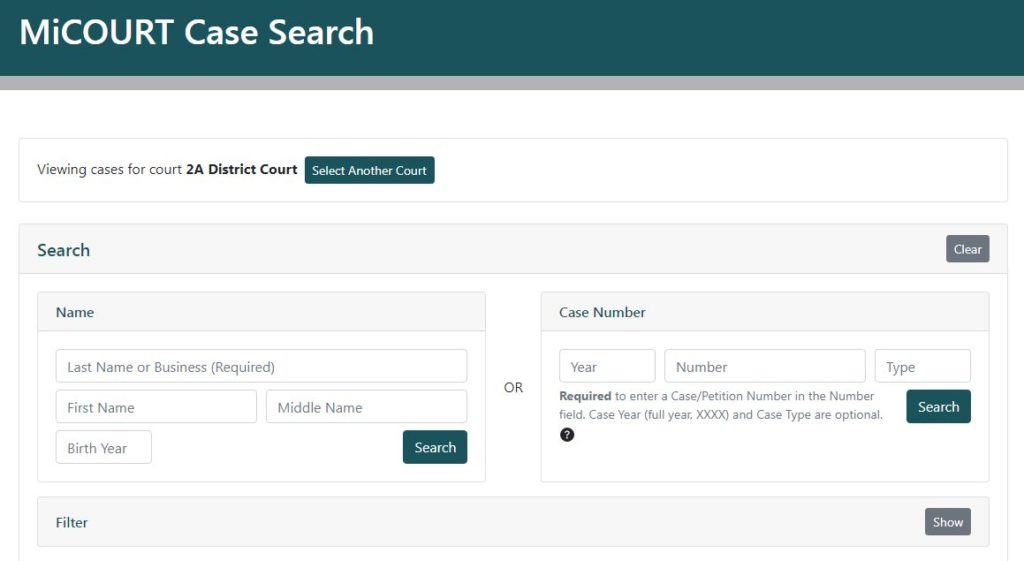1024x561 pixels.
Task: Click the 2A District Court name text
Action: (242, 170)
